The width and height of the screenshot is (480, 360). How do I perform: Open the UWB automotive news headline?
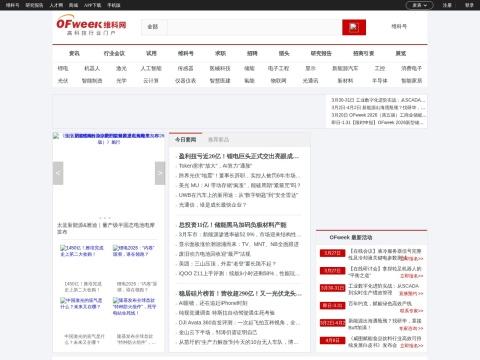pyautogui.click(x=238, y=195)
